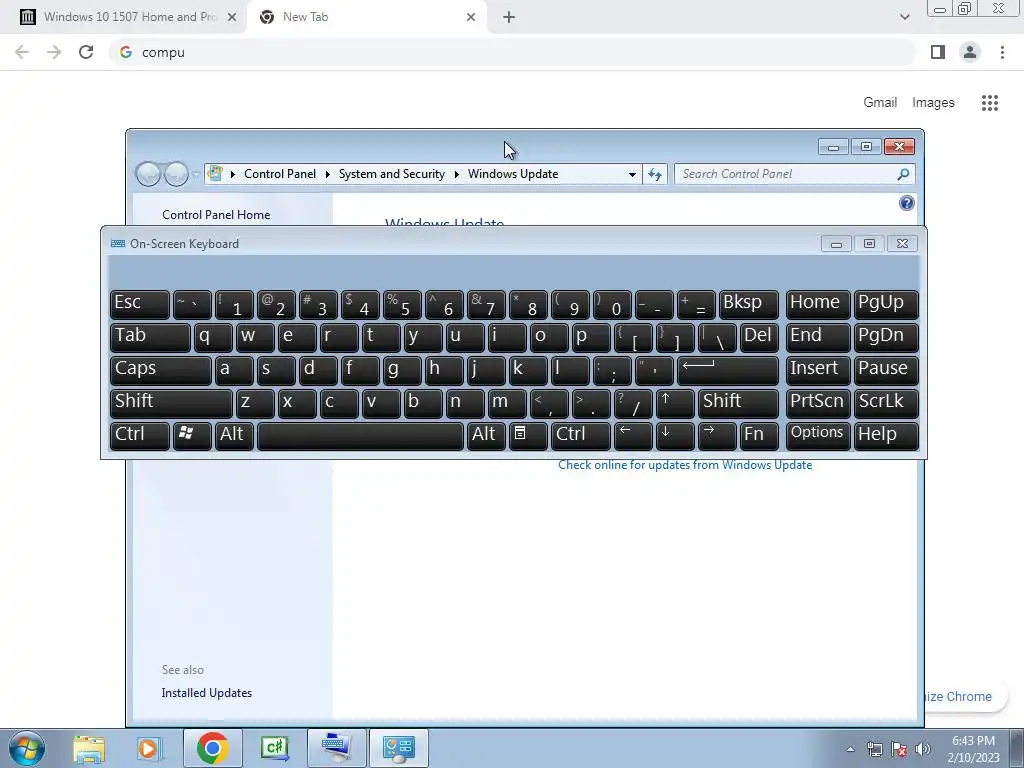Click Bksp key on On-Screen Keyboard
Screen dimensions: 1024x768
click(x=749, y=304)
